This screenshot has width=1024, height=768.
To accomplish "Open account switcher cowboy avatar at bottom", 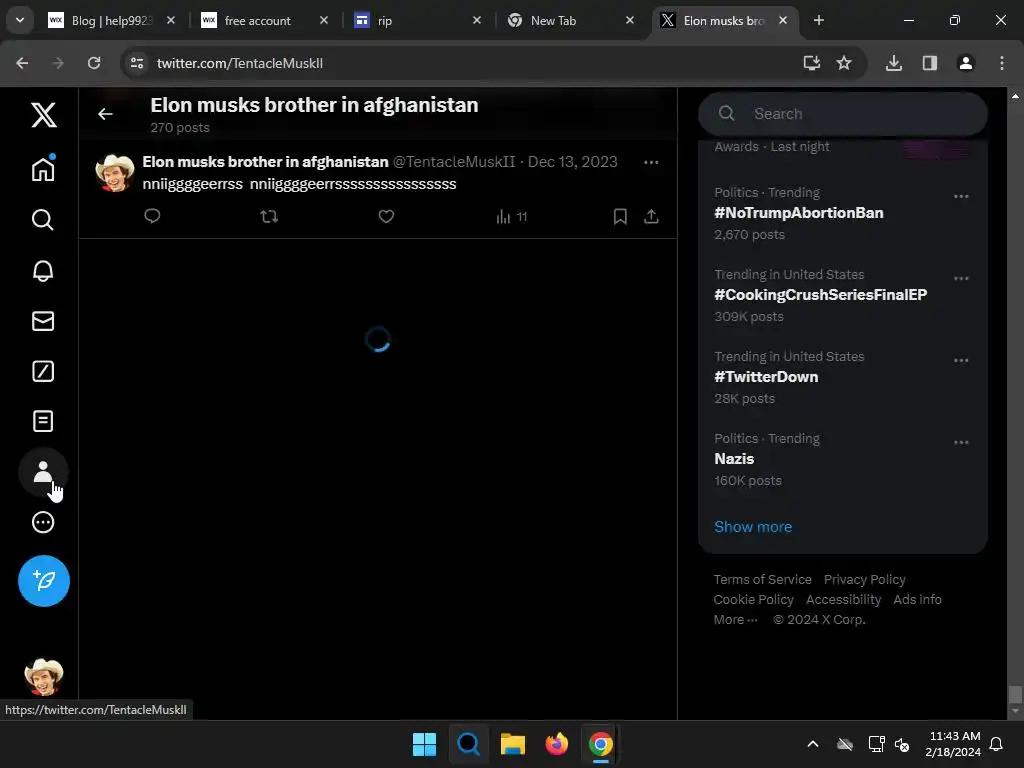I will click(44, 677).
